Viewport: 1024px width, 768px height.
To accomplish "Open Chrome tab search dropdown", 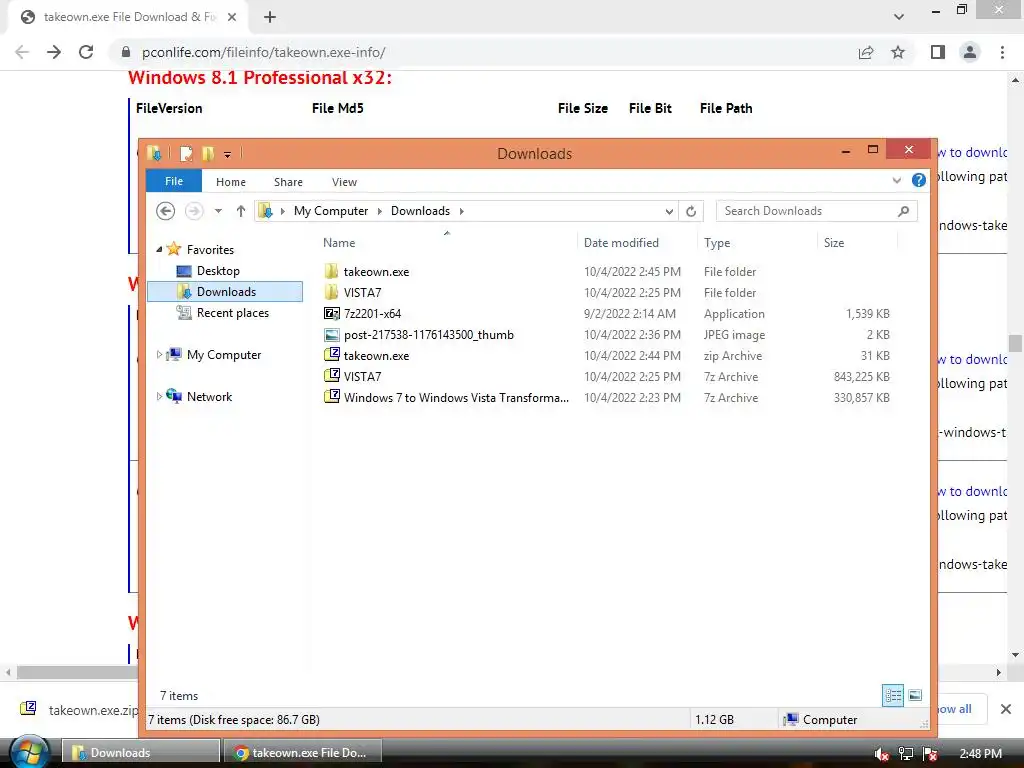I will 899,17.
